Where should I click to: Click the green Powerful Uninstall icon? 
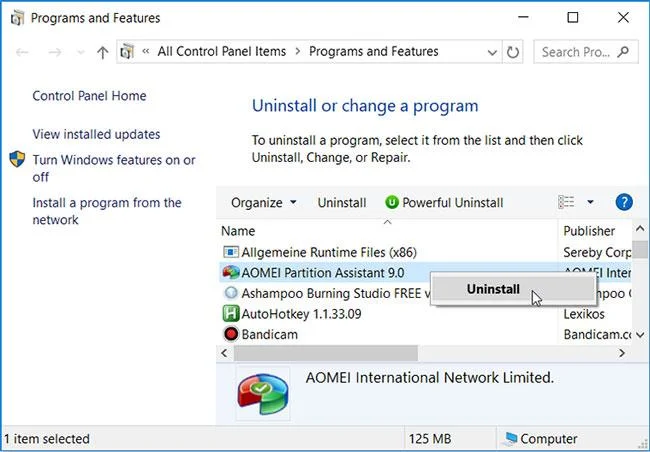pos(392,202)
